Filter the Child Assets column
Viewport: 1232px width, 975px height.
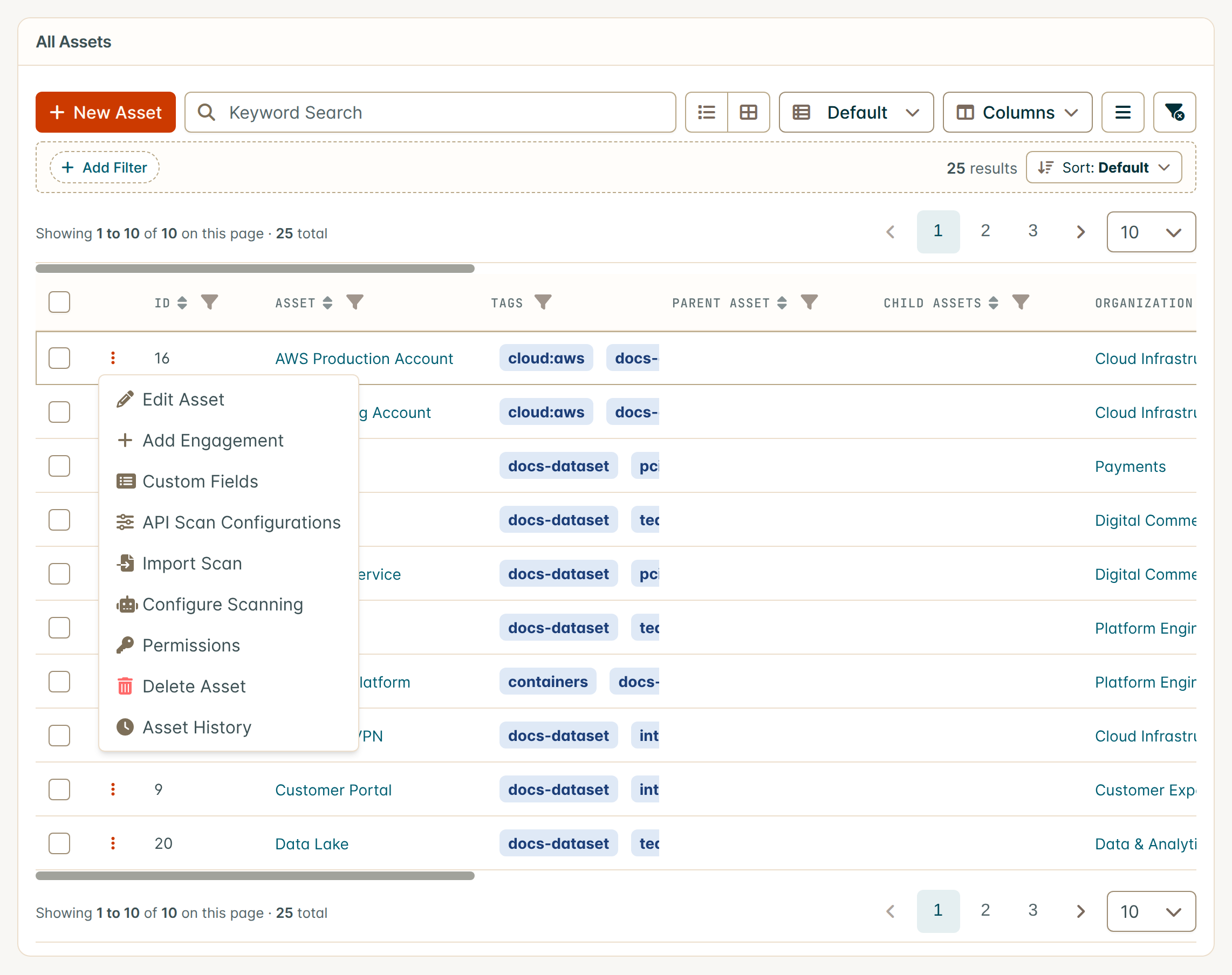[x=1020, y=302]
